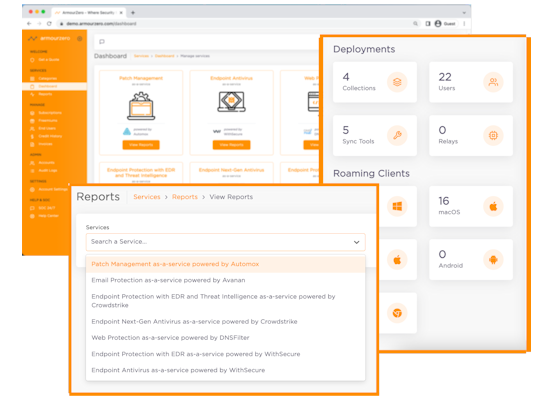Click the Patch Management laptop gear icon
This screenshot has height=400, width=553.
coord(141,106)
